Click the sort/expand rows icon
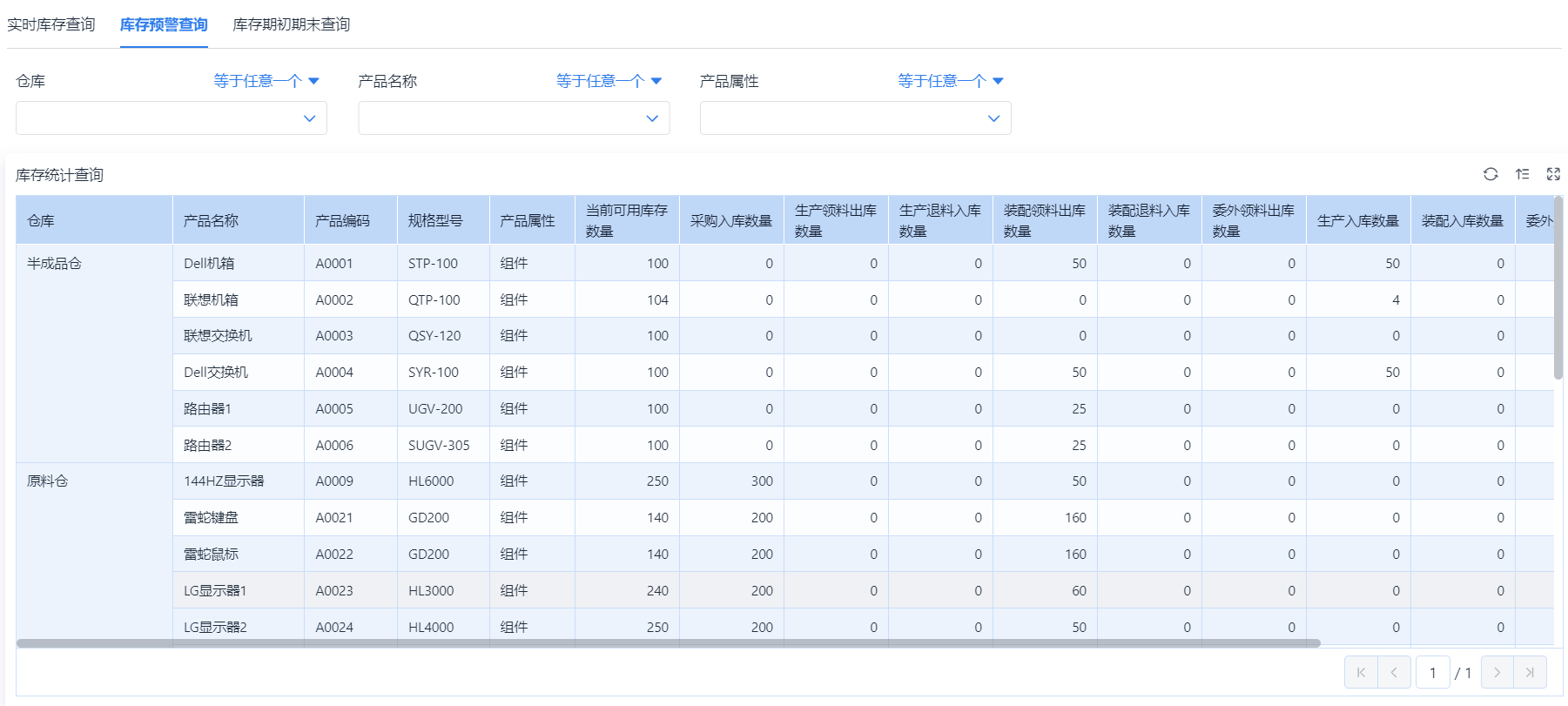1568x706 pixels. point(1522,174)
